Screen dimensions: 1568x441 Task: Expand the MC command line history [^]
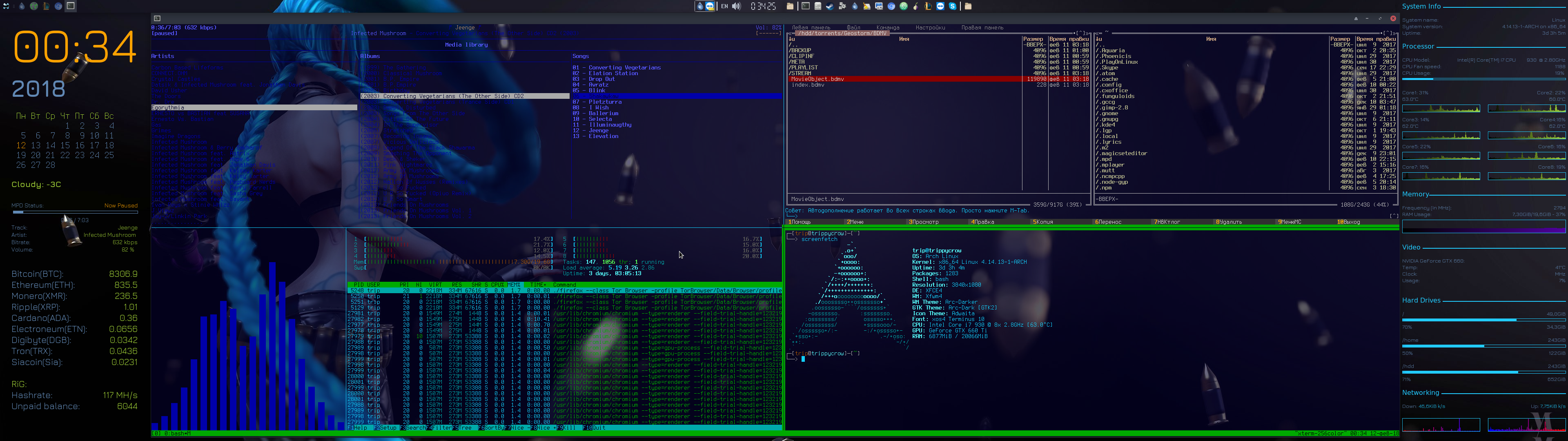point(1394,216)
